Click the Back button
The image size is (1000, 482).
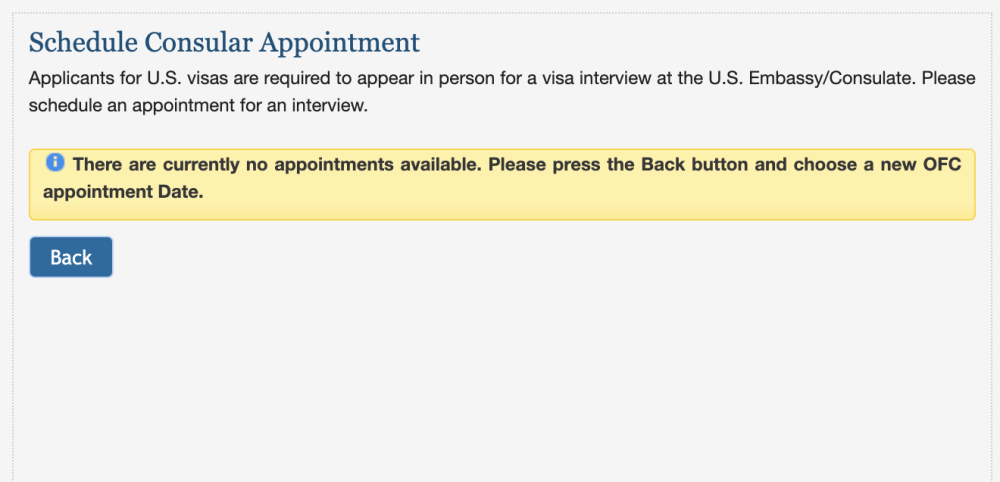pyautogui.click(x=71, y=257)
